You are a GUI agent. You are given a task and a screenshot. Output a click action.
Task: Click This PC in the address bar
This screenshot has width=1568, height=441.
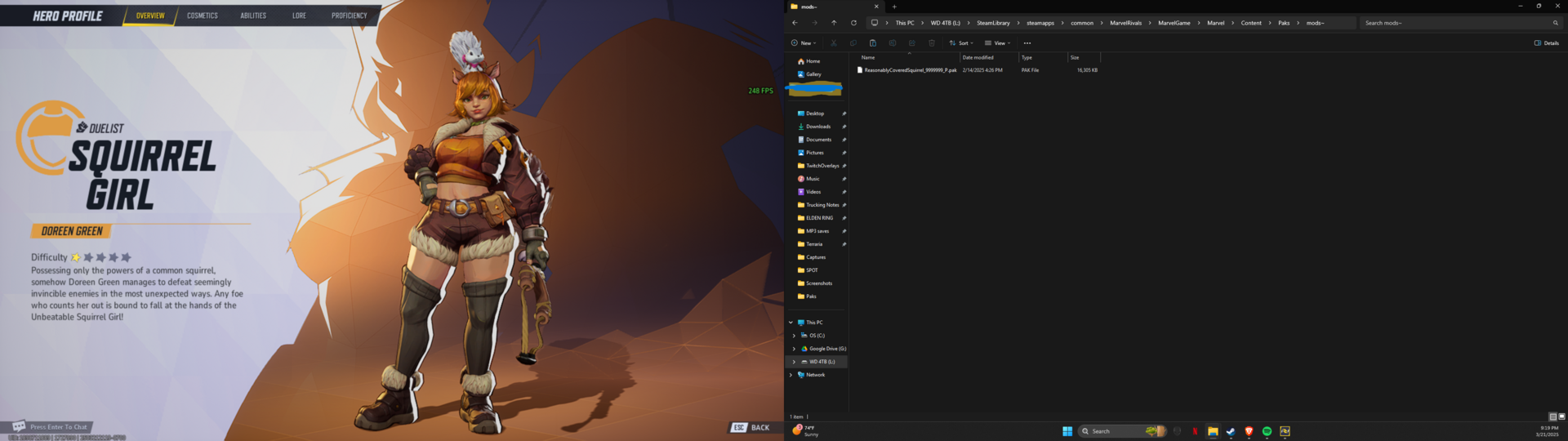click(x=905, y=23)
